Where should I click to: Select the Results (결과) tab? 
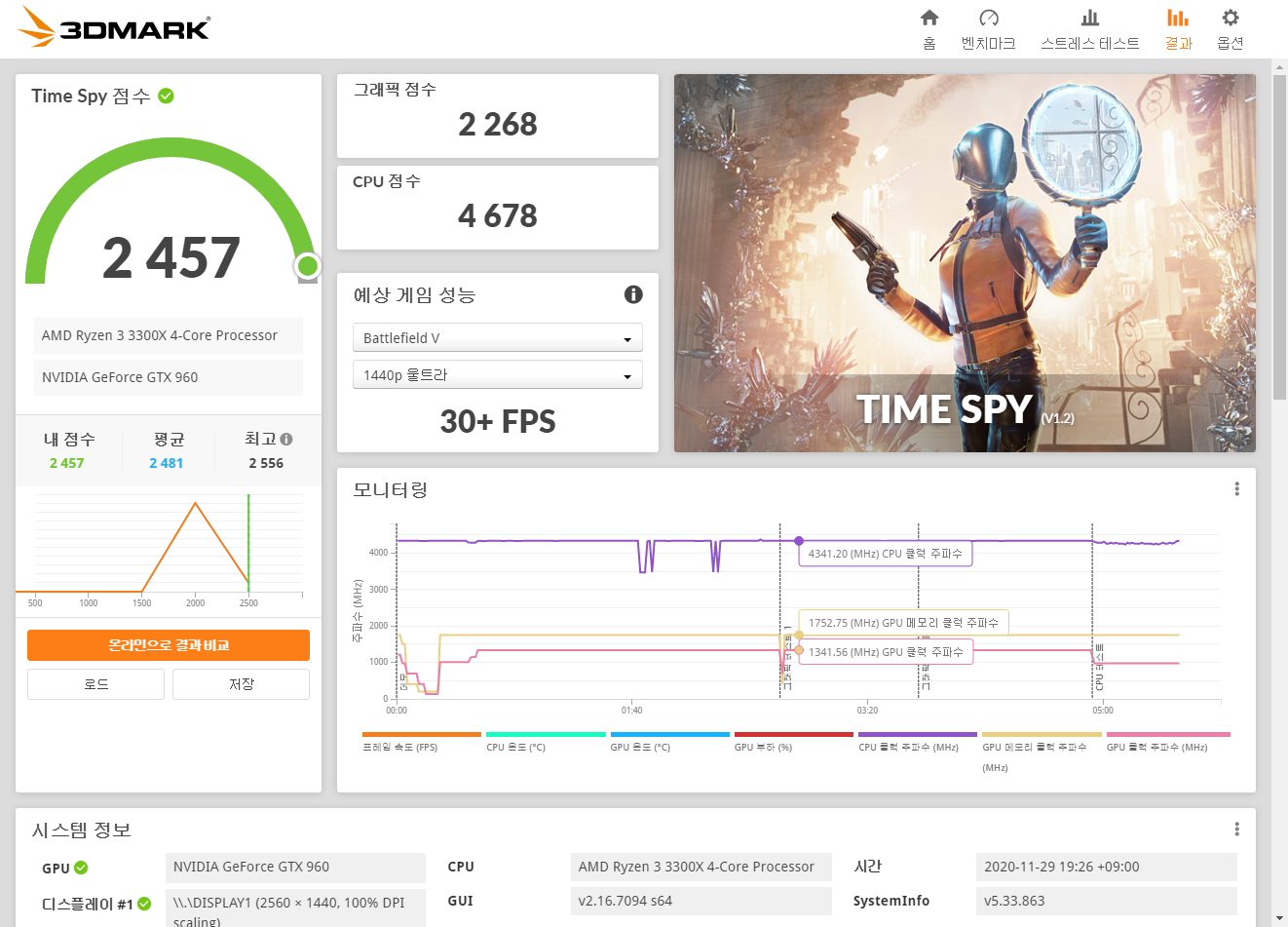(x=1178, y=29)
